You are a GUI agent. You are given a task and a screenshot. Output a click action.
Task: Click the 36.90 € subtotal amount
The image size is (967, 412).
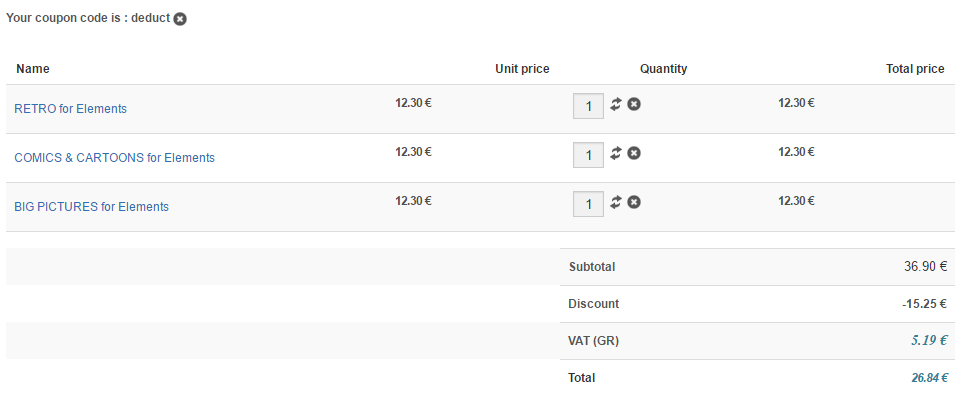point(925,267)
